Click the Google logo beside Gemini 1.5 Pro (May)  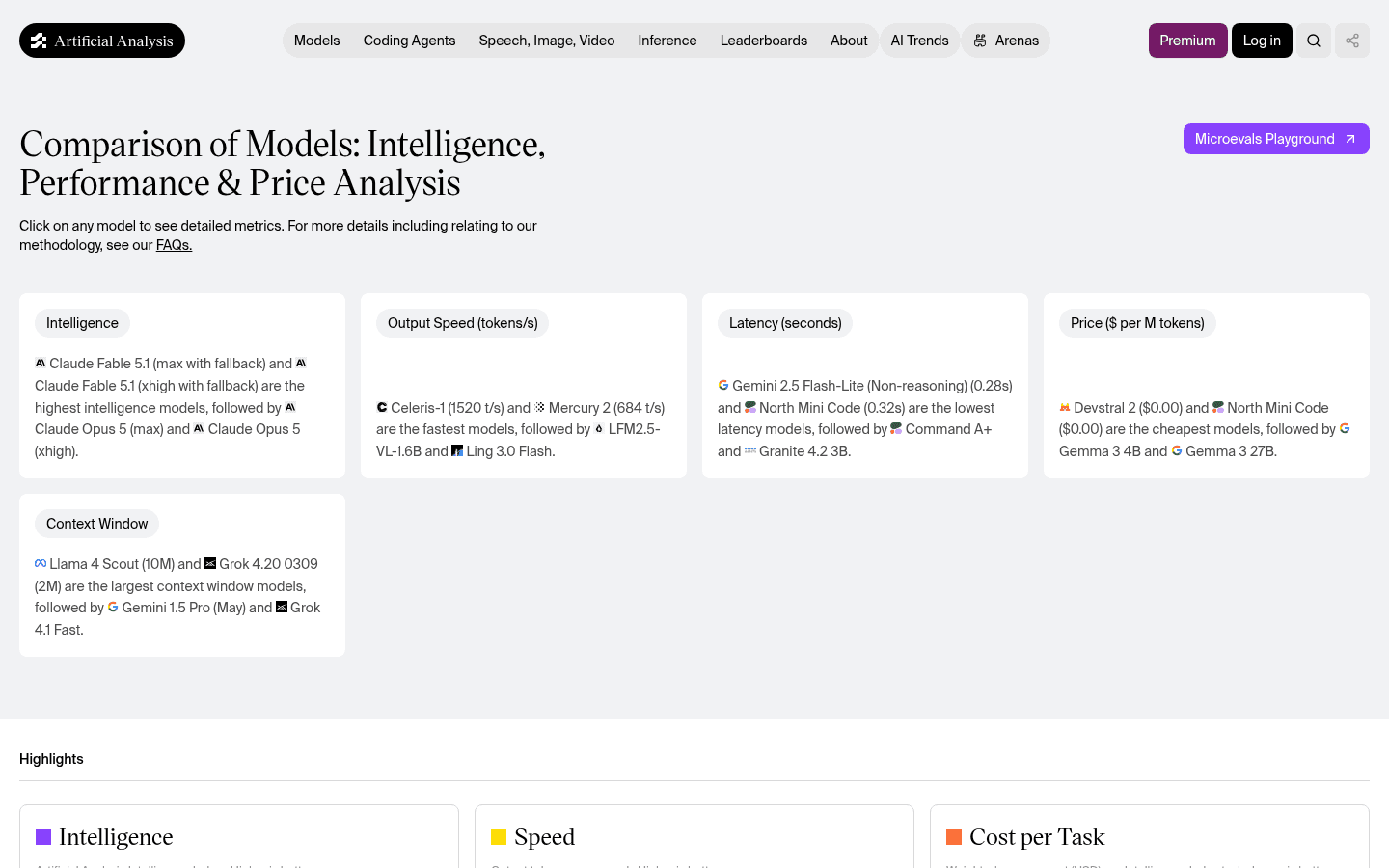[113, 608]
